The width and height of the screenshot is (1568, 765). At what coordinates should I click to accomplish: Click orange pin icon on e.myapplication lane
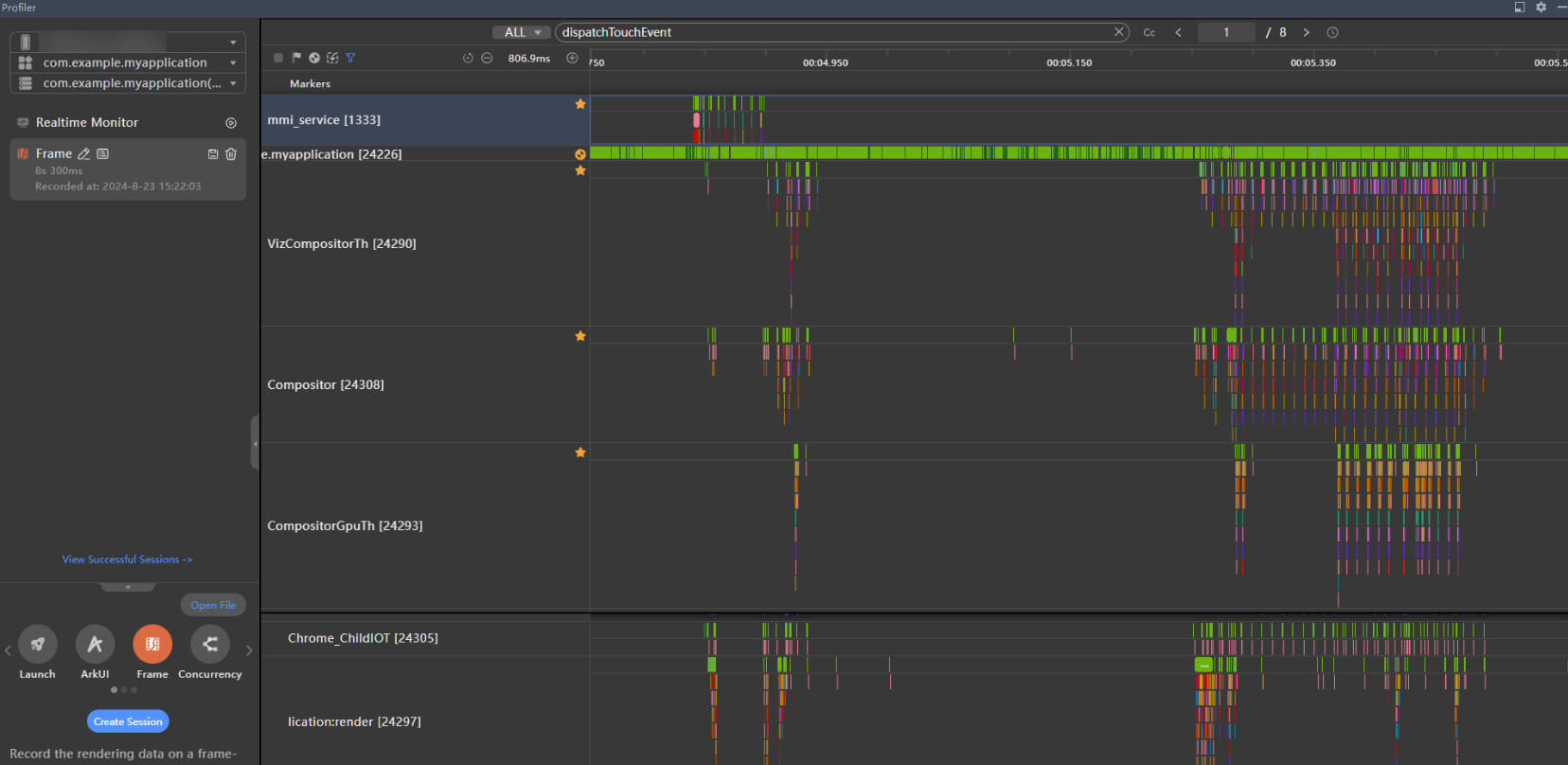580,154
